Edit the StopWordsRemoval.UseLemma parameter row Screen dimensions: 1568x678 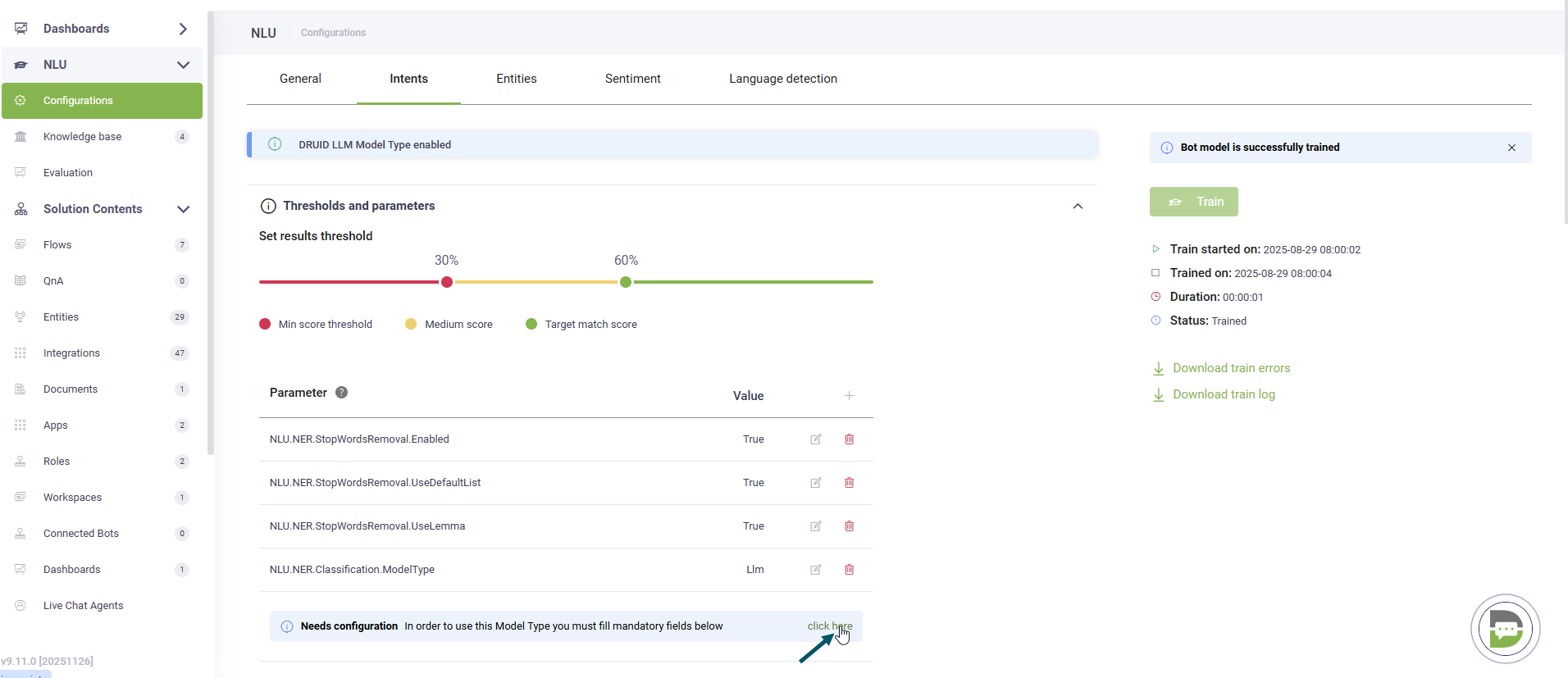[x=815, y=526]
